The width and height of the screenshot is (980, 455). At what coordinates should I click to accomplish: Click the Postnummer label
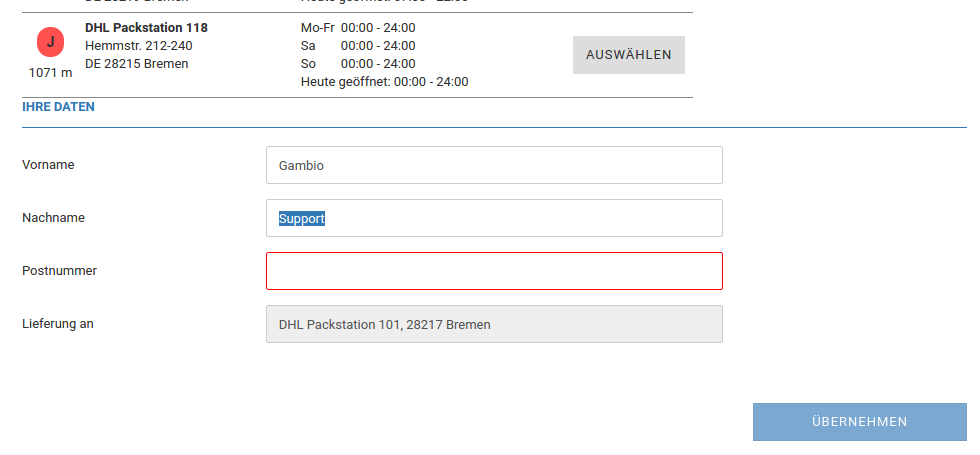click(x=59, y=270)
